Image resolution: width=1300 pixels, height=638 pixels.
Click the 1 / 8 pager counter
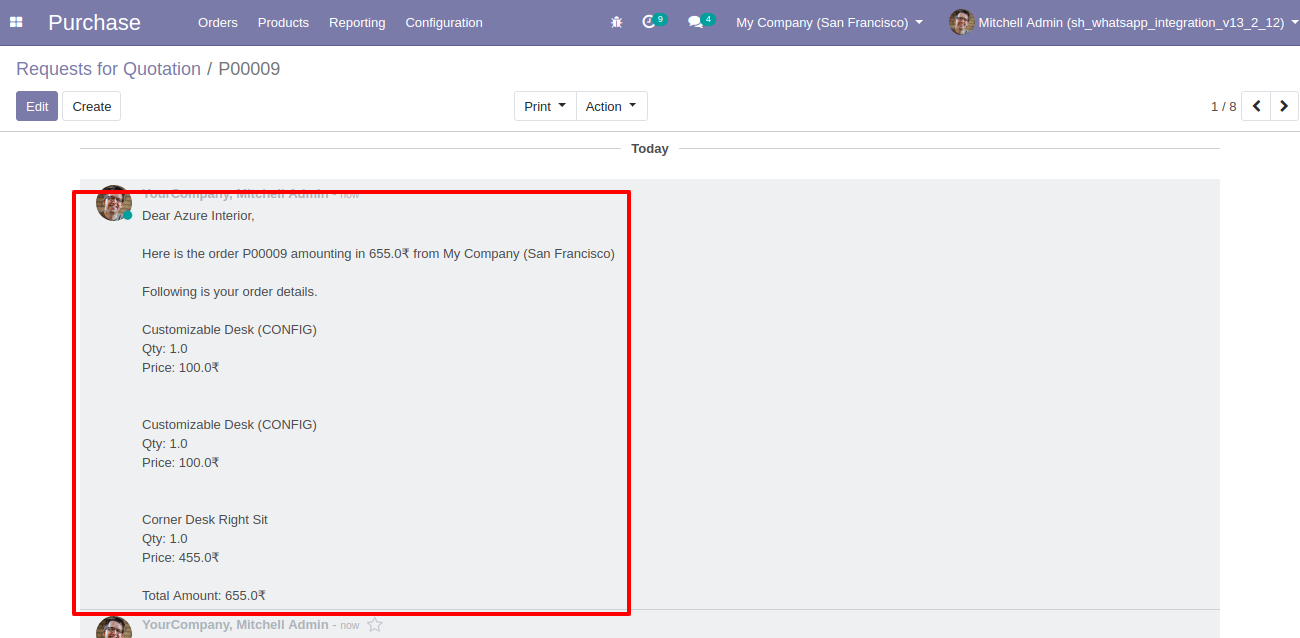coord(1223,106)
